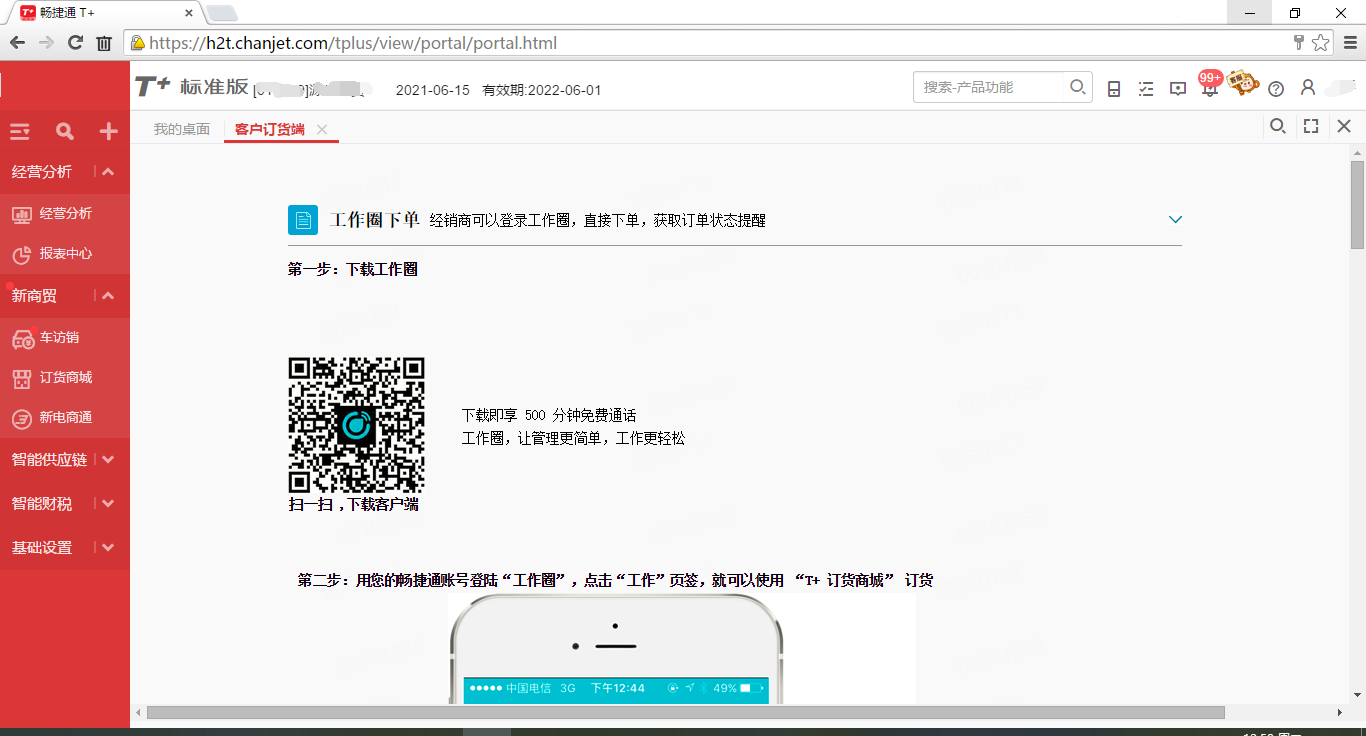Open 车访销 car icon item
1366x736 pixels.
(x=23, y=339)
